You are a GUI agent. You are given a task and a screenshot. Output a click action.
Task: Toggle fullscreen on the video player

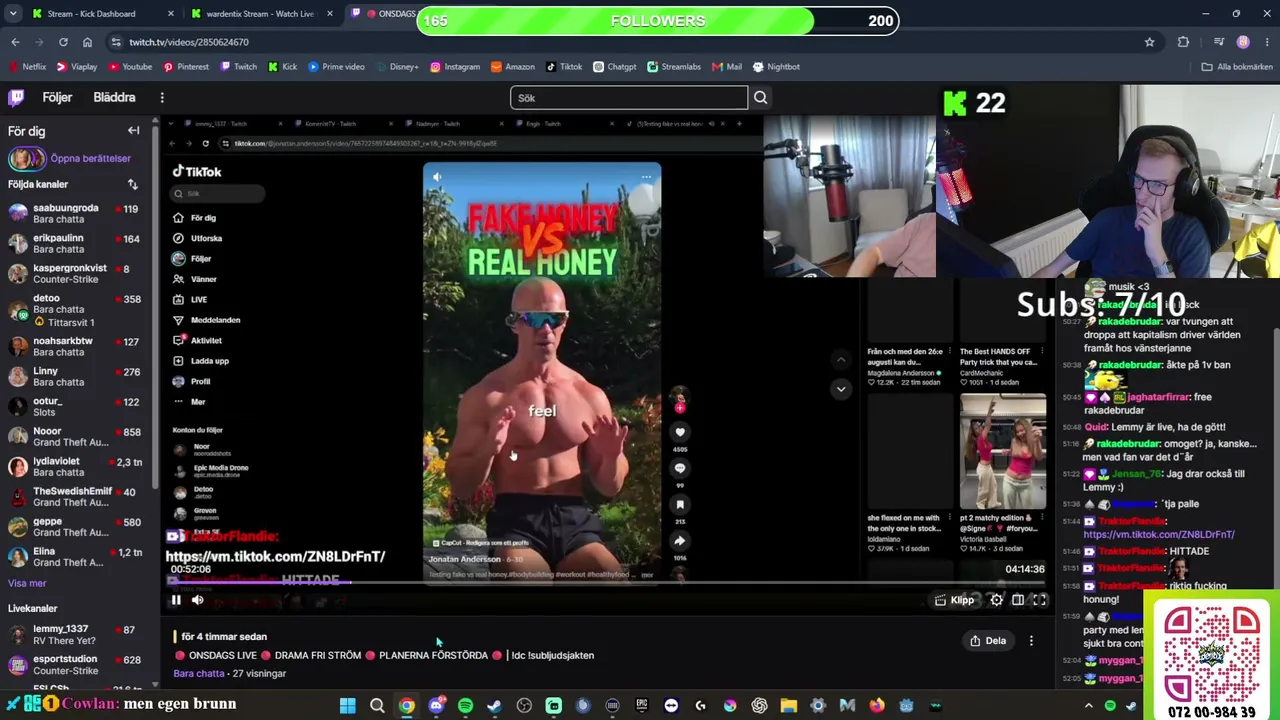(x=1040, y=600)
